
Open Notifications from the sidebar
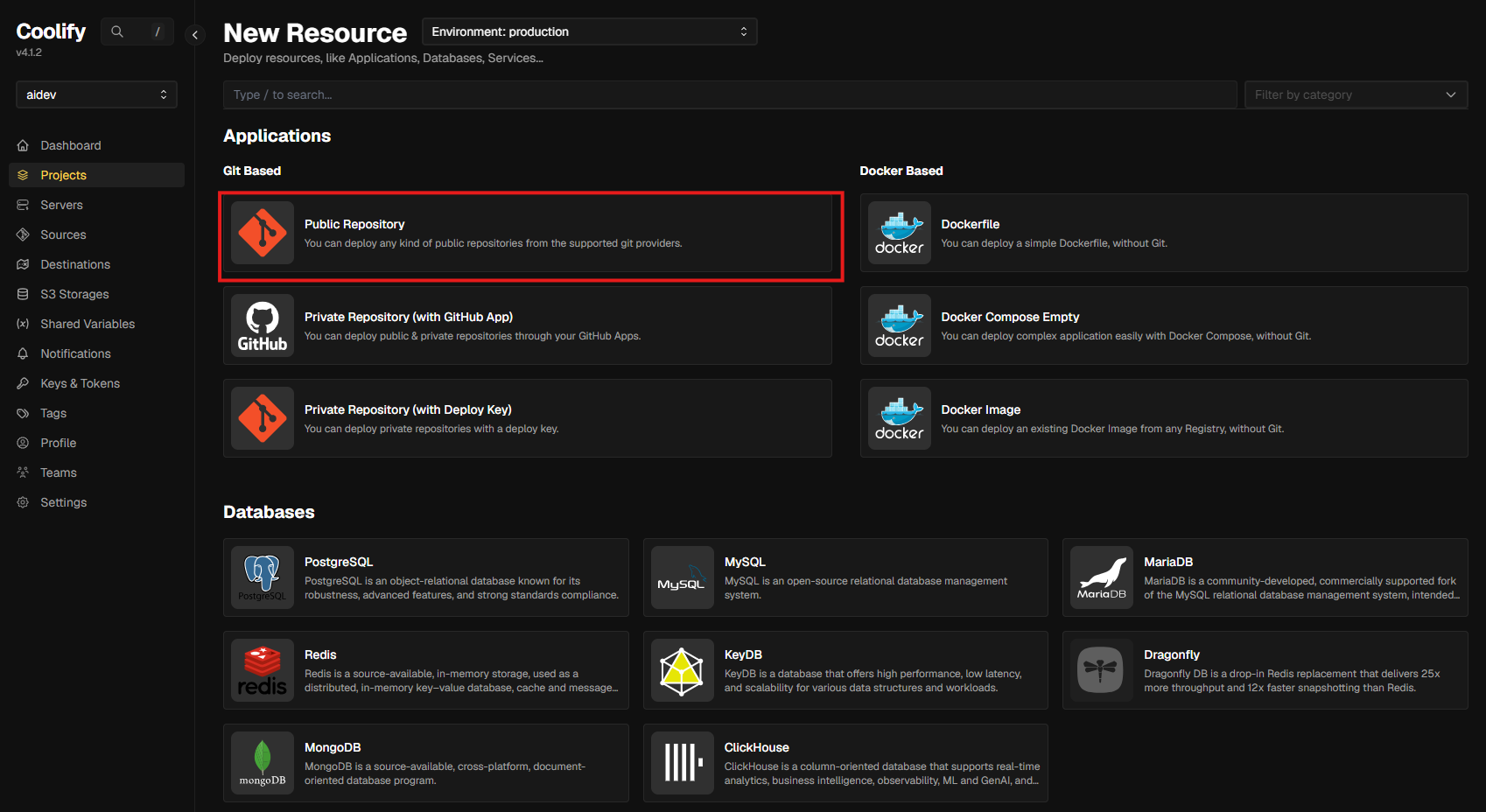coord(96,353)
